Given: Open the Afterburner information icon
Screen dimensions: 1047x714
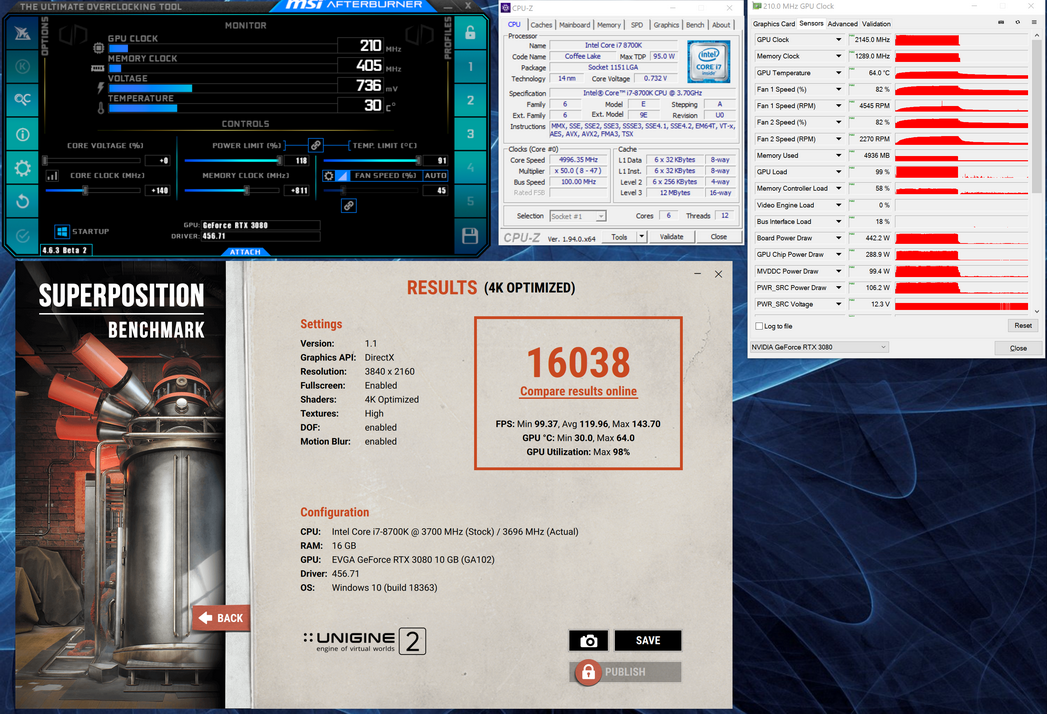Looking at the screenshot, I should (x=22, y=134).
